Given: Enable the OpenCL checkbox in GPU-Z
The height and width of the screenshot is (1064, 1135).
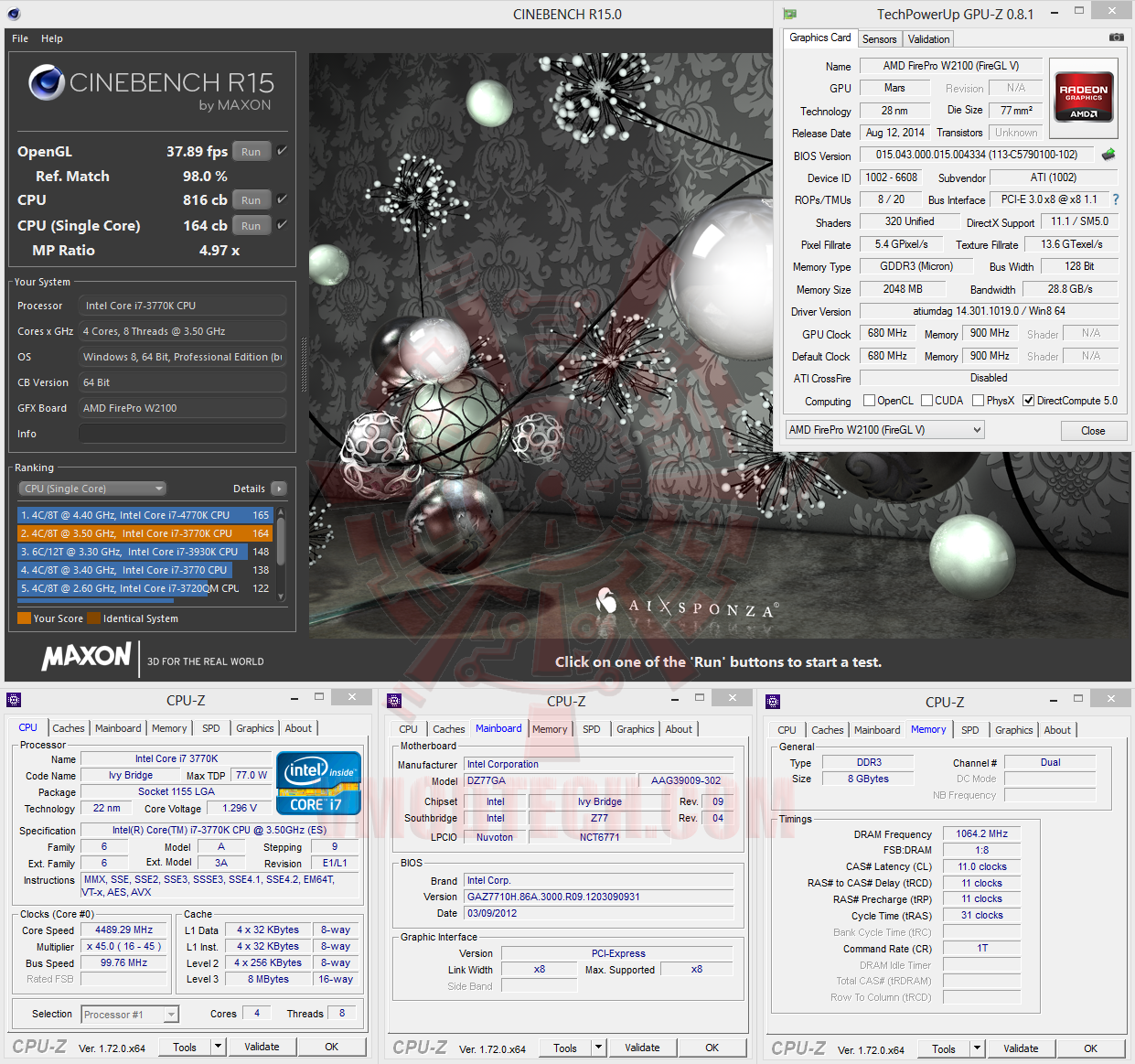Looking at the screenshot, I should [869, 400].
